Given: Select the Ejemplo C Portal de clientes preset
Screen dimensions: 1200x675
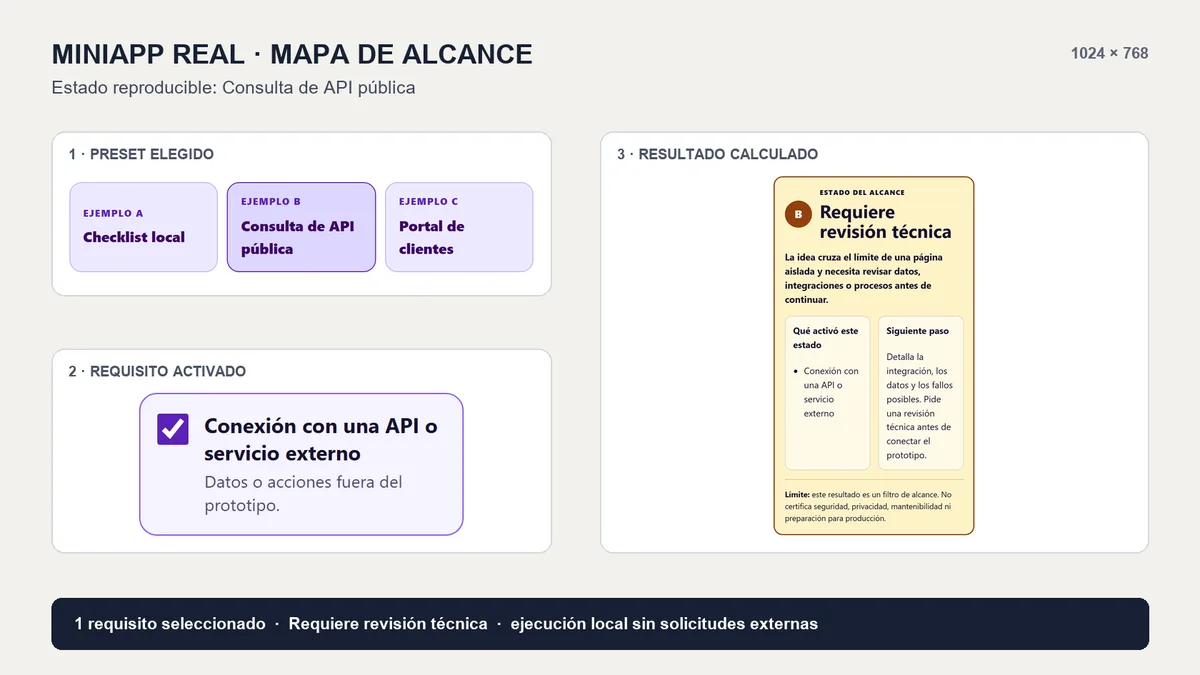Looking at the screenshot, I should click(459, 227).
